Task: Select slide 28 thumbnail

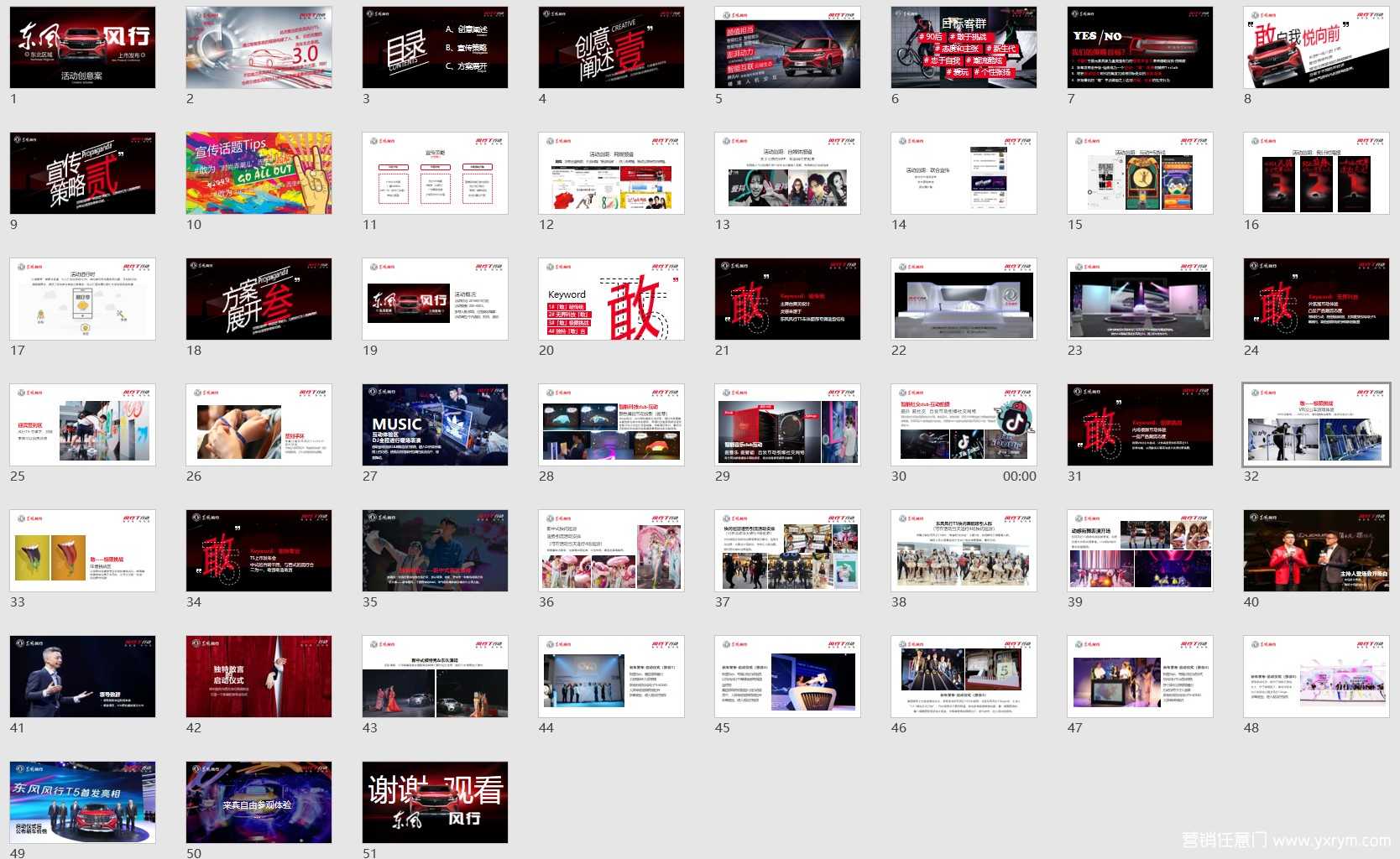Action: point(611,424)
